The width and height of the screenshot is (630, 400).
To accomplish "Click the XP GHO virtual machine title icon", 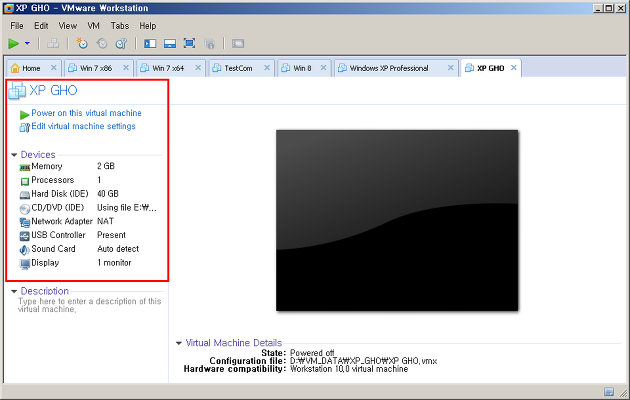I will 17,90.
